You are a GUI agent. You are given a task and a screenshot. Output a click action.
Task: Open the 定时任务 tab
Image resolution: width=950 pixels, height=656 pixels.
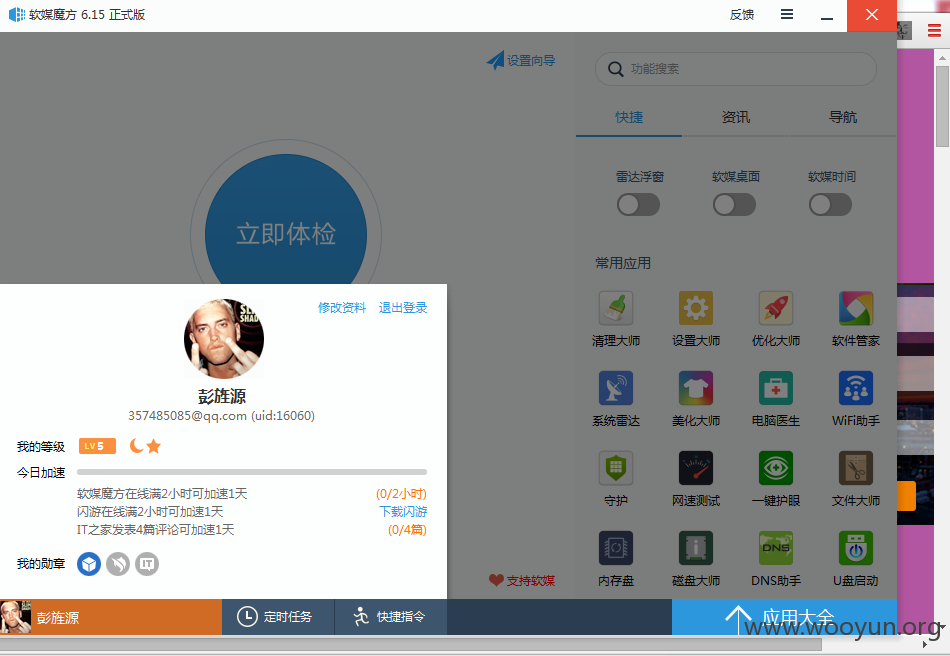coord(278,617)
